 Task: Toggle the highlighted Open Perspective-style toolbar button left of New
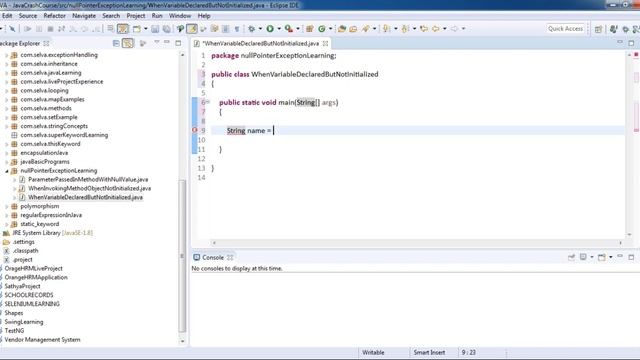click(x=123, y=29)
